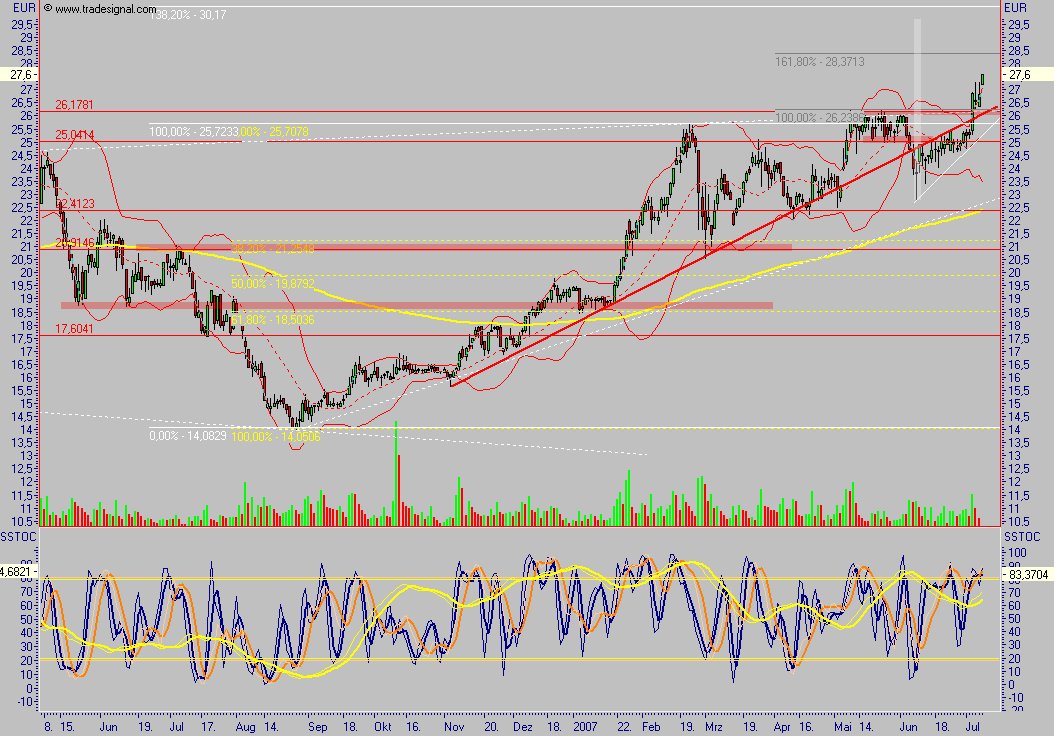Click the Nov month label on date axis

click(x=454, y=727)
